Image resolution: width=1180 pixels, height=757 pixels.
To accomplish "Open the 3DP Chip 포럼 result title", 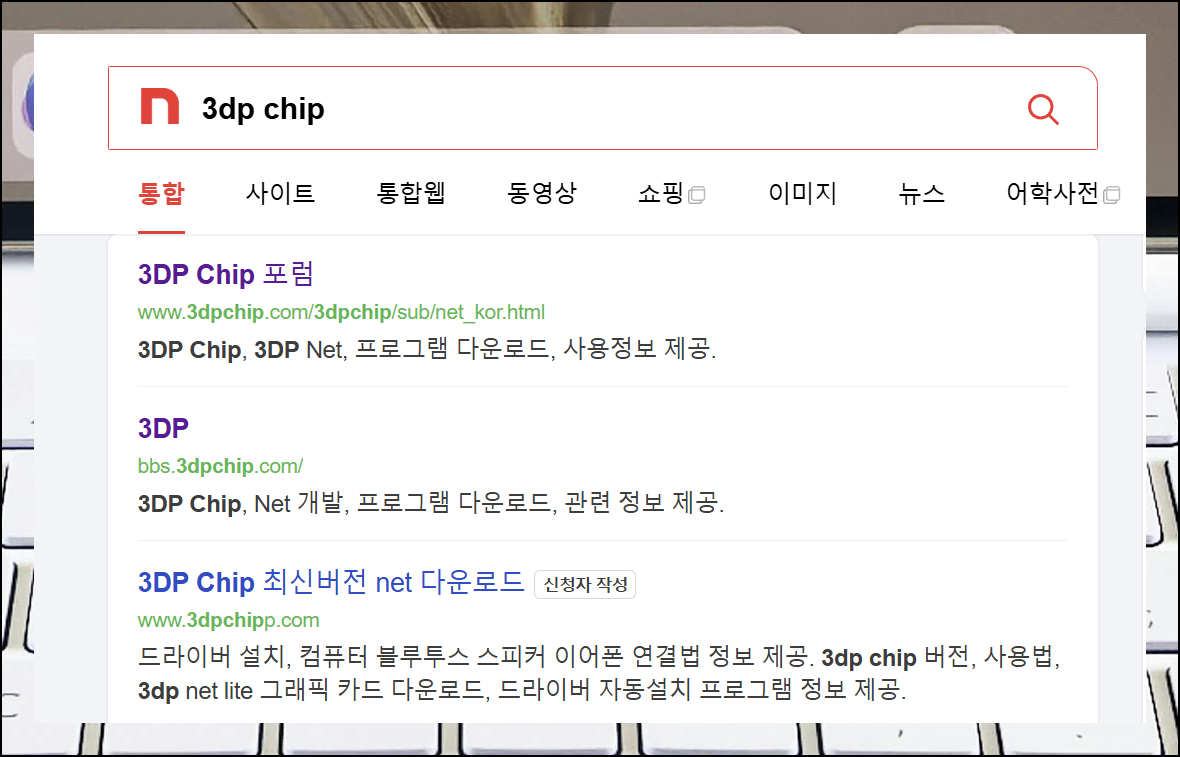I will click(x=225, y=274).
